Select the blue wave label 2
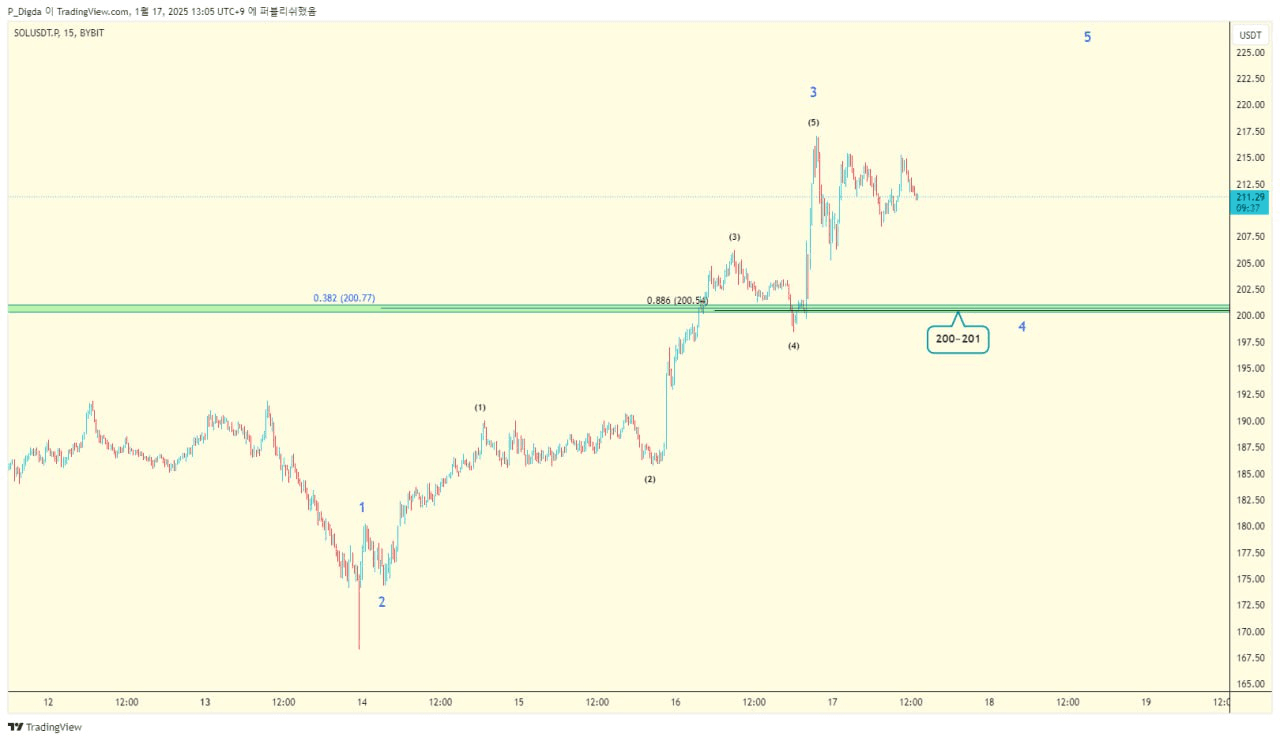The image size is (1280, 741). pyautogui.click(x=381, y=602)
